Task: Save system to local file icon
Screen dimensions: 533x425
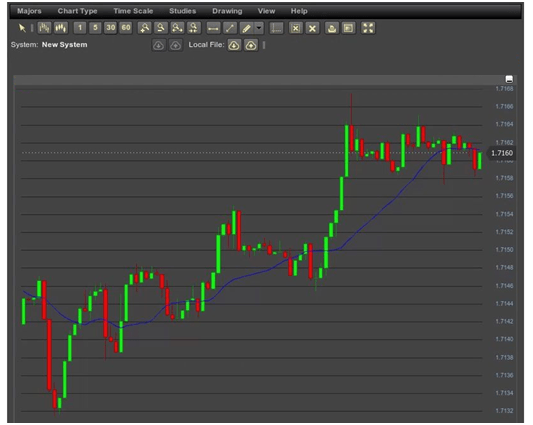Action: coord(251,45)
